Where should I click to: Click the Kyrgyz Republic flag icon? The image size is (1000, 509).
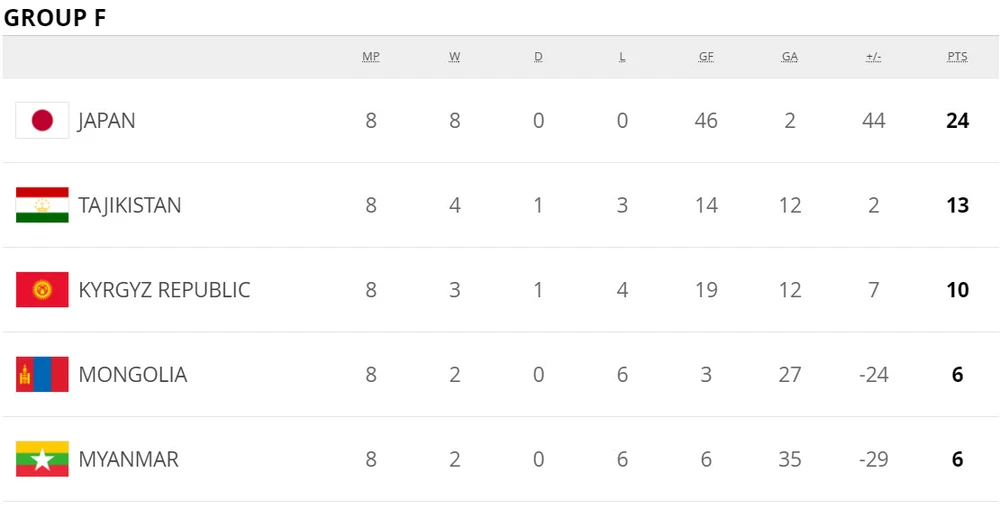coord(42,290)
